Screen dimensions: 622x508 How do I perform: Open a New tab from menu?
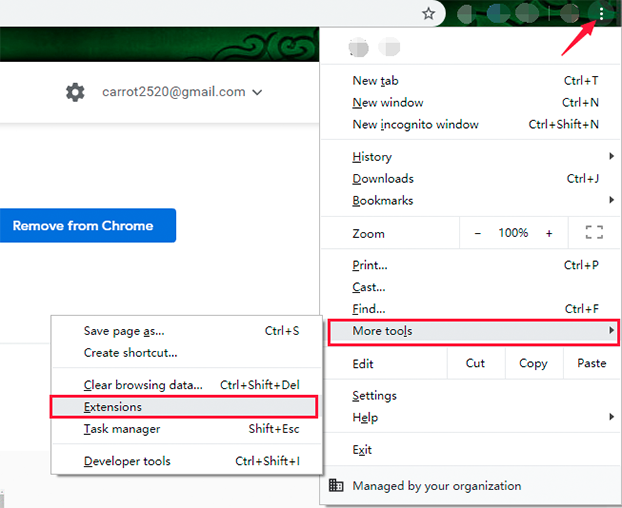click(470, 81)
